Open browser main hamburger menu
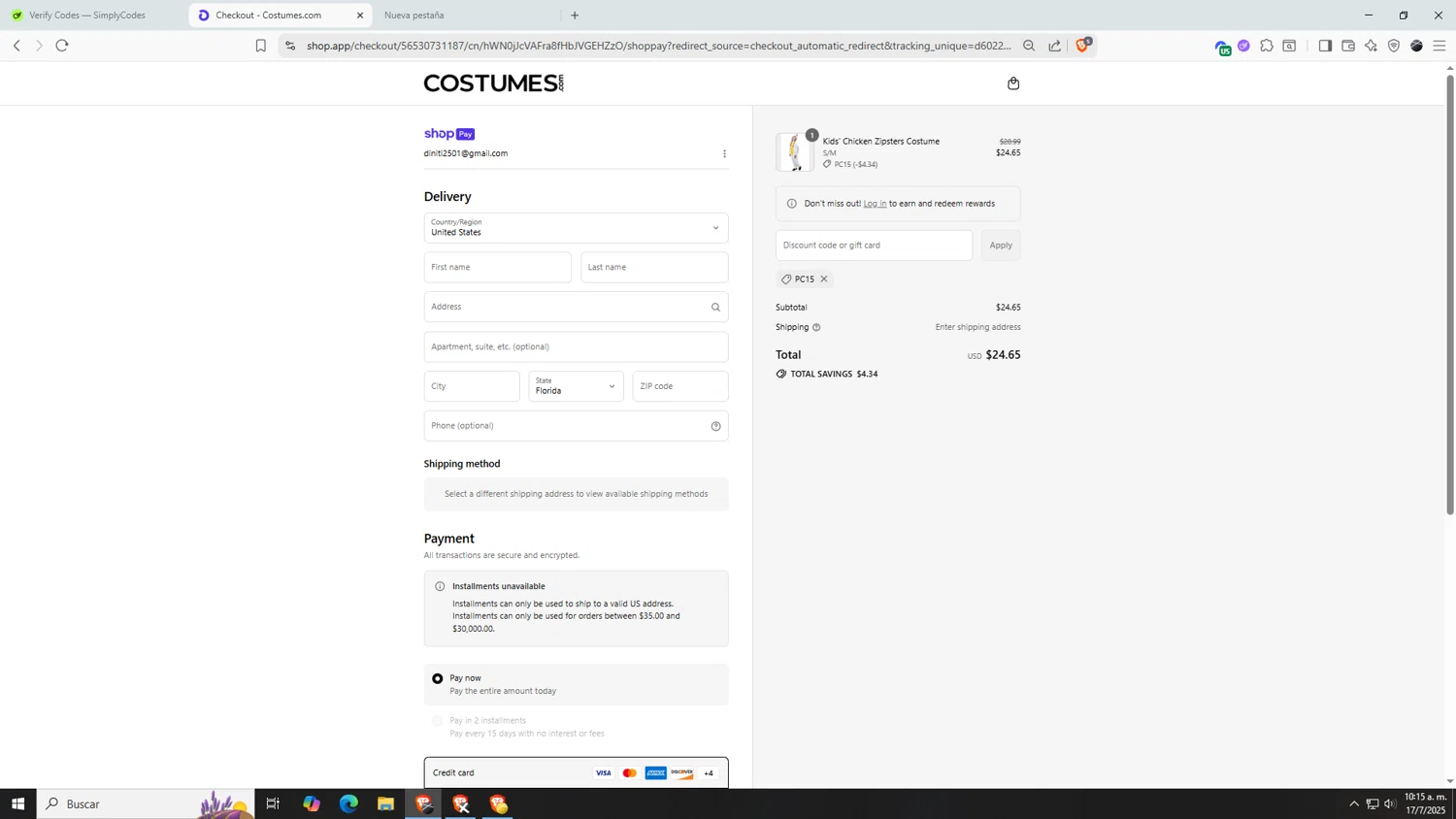Screen dimensions: 1456x819 (x=1439, y=46)
